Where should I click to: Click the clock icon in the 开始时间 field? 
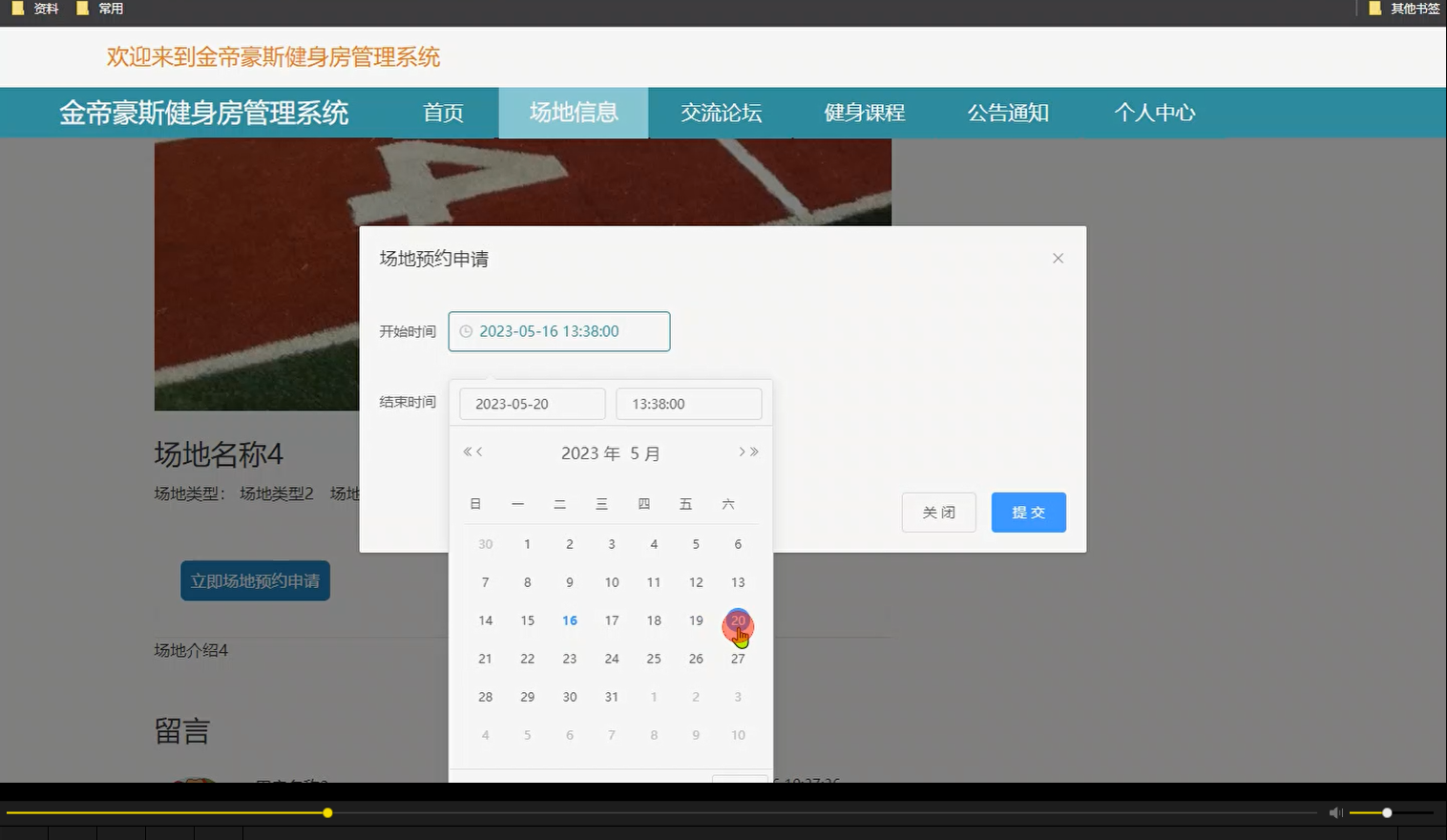click(466, 331)
